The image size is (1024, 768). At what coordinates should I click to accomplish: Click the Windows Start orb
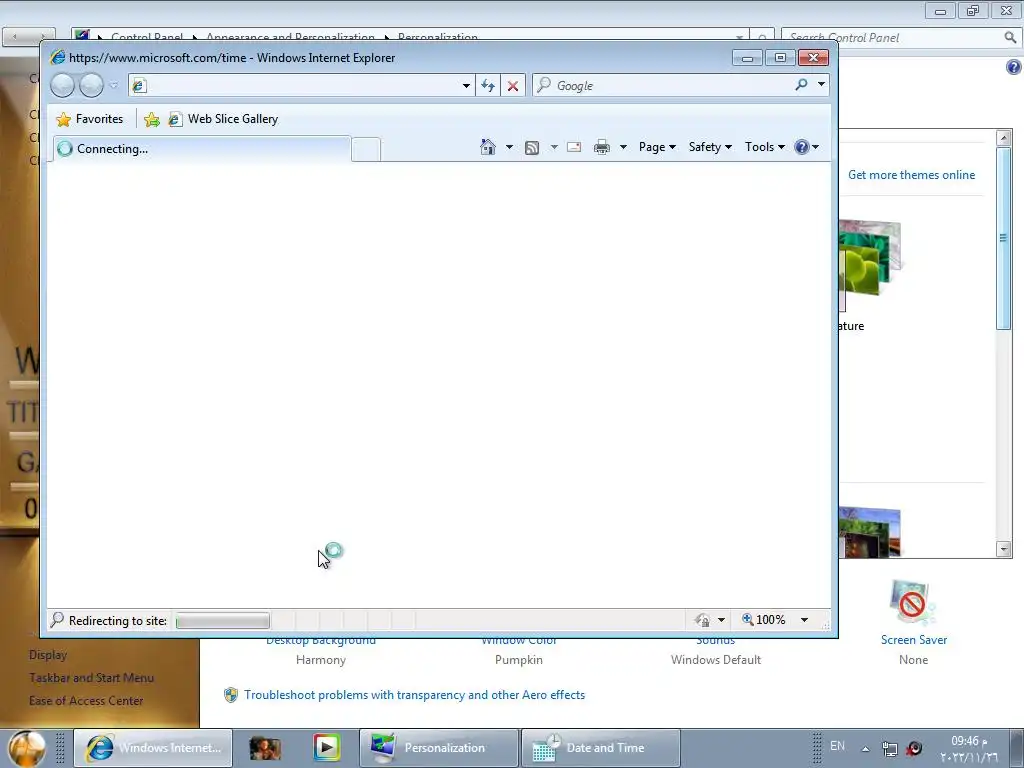click(x=27, y=748)
